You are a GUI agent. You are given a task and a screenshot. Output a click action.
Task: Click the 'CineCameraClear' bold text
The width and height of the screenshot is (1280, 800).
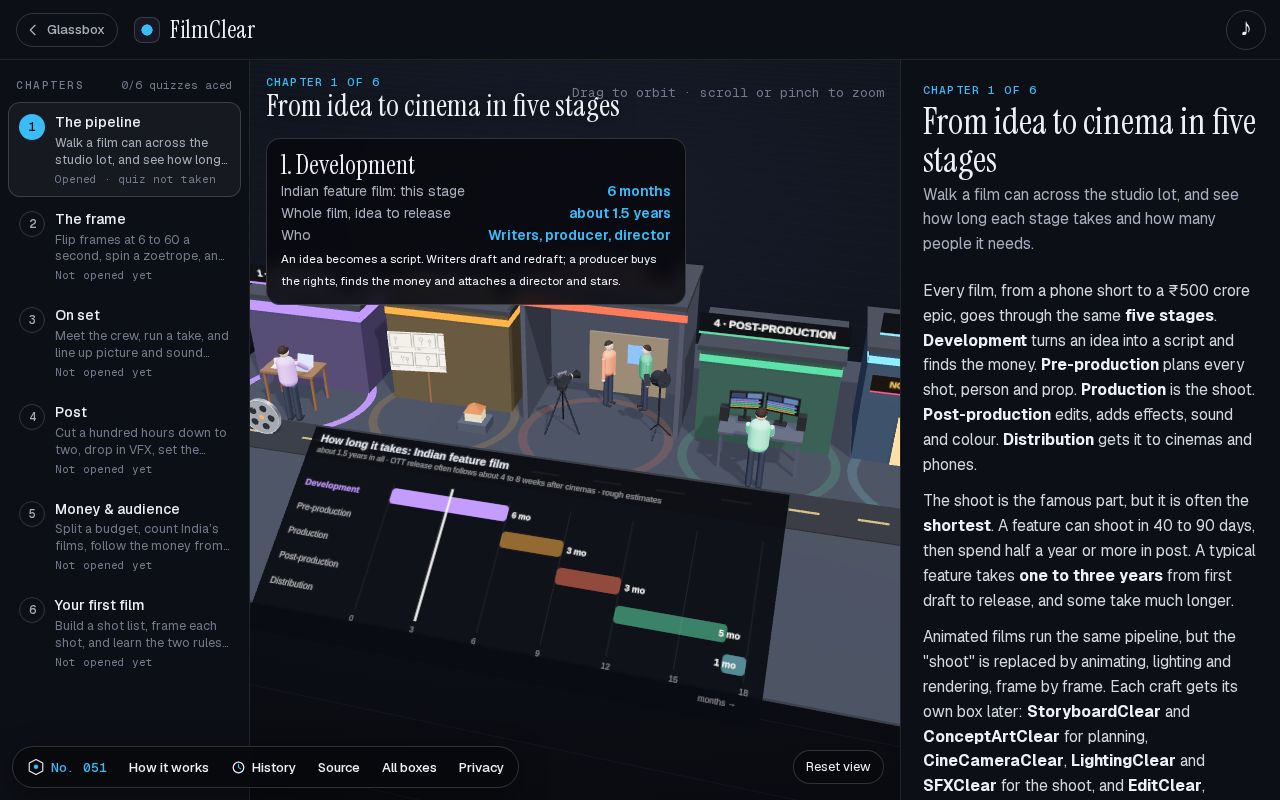[x=993, y=761]
